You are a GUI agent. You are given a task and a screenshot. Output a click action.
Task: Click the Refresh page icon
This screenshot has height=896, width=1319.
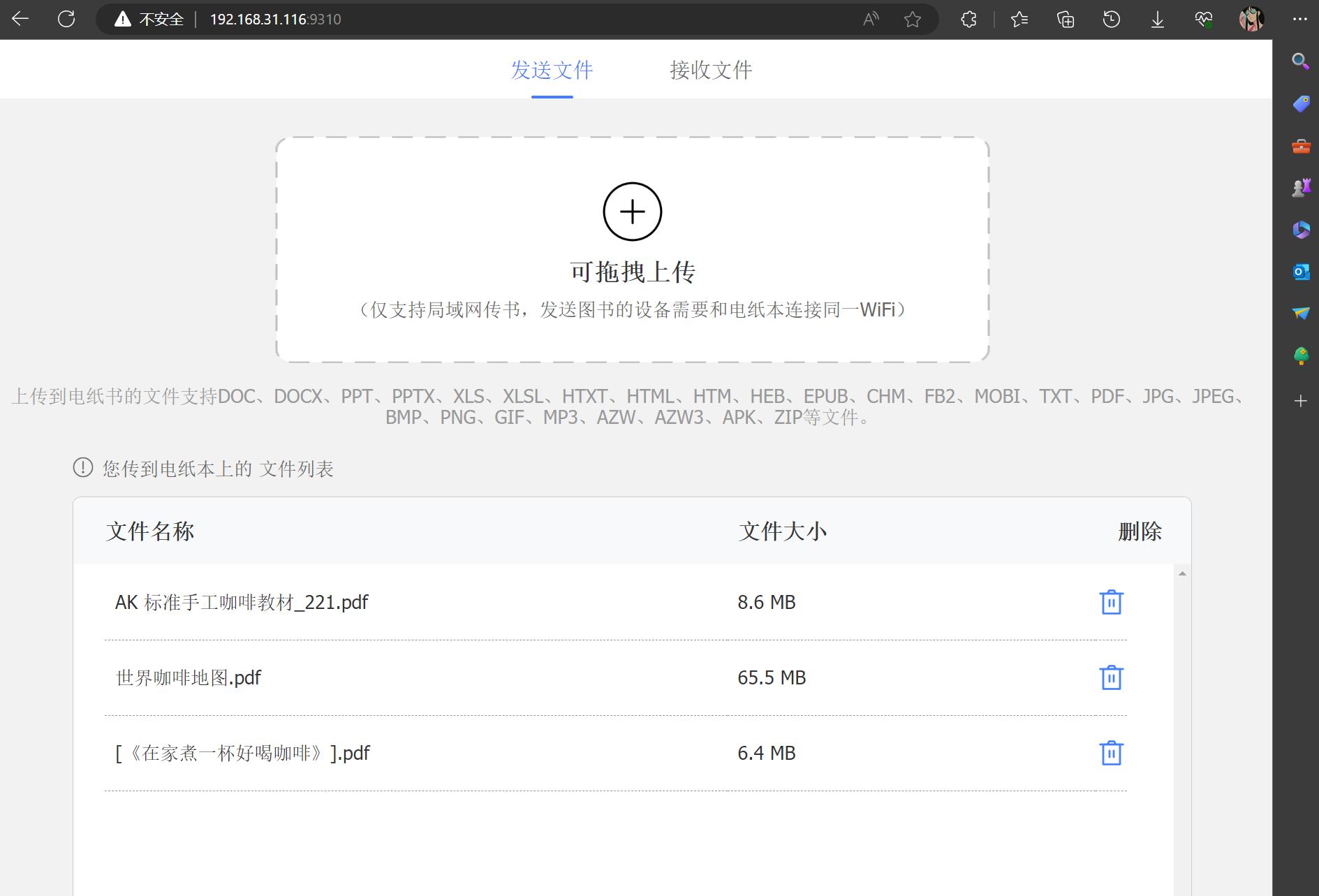pos(67,19)
